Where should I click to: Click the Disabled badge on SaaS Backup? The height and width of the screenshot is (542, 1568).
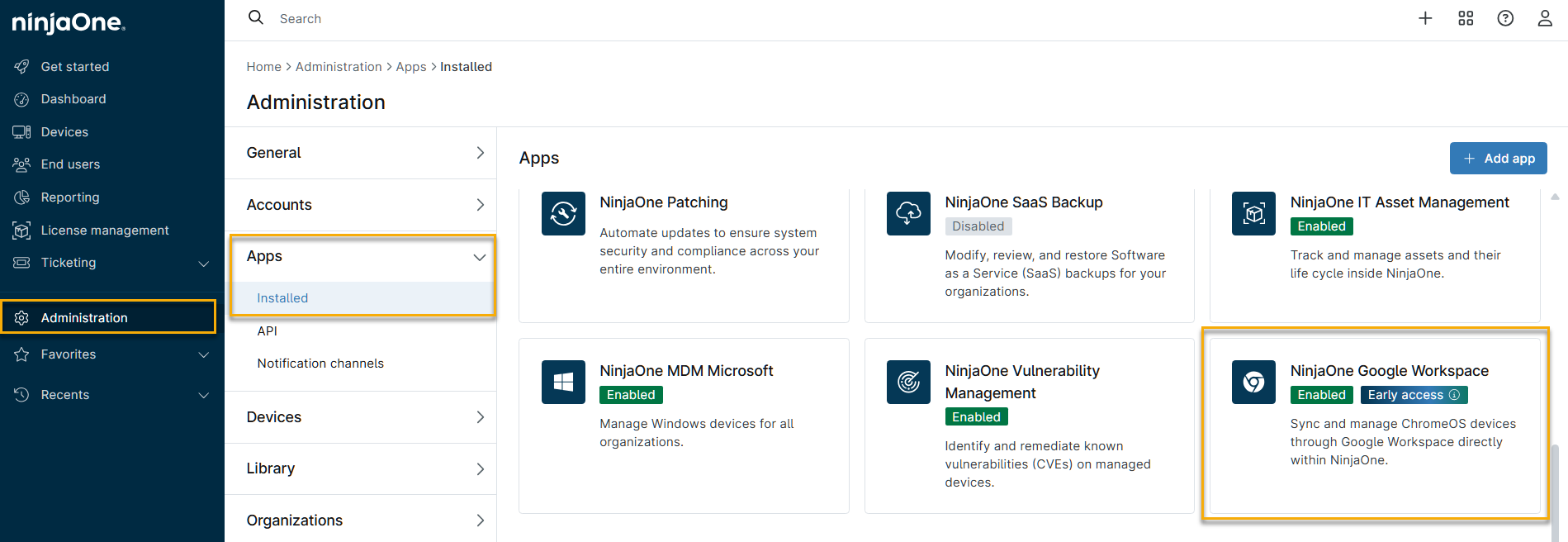[978, 226]
